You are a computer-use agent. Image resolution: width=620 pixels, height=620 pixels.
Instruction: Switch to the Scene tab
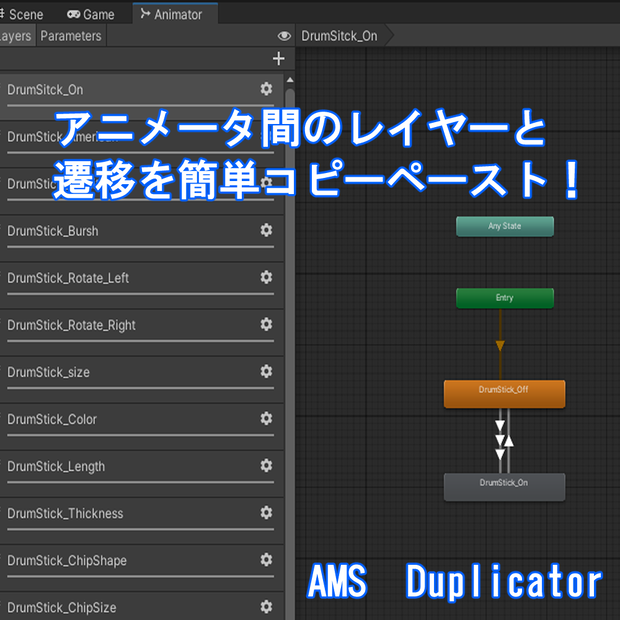pos(22,15)
